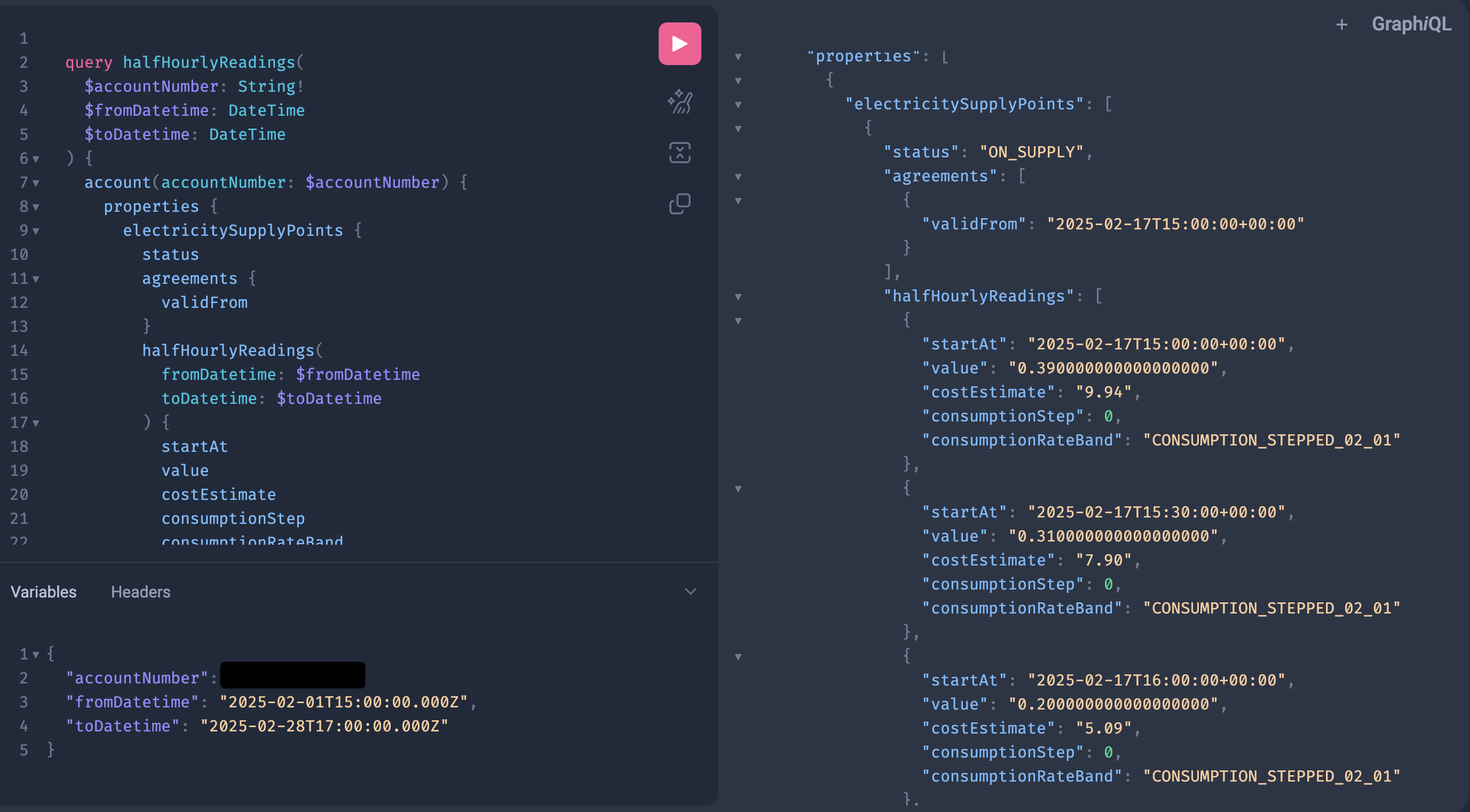Collapse the variables editor with the chevron
1470x812 pixels.
[x=690, y=591]
